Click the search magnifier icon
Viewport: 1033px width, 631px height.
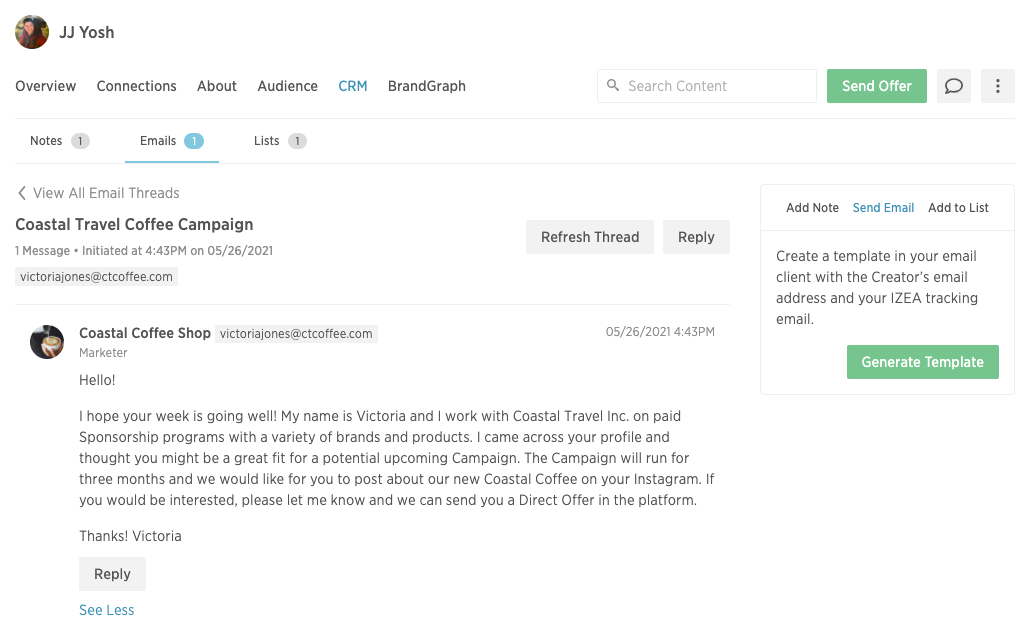click(x=613, y=86)
